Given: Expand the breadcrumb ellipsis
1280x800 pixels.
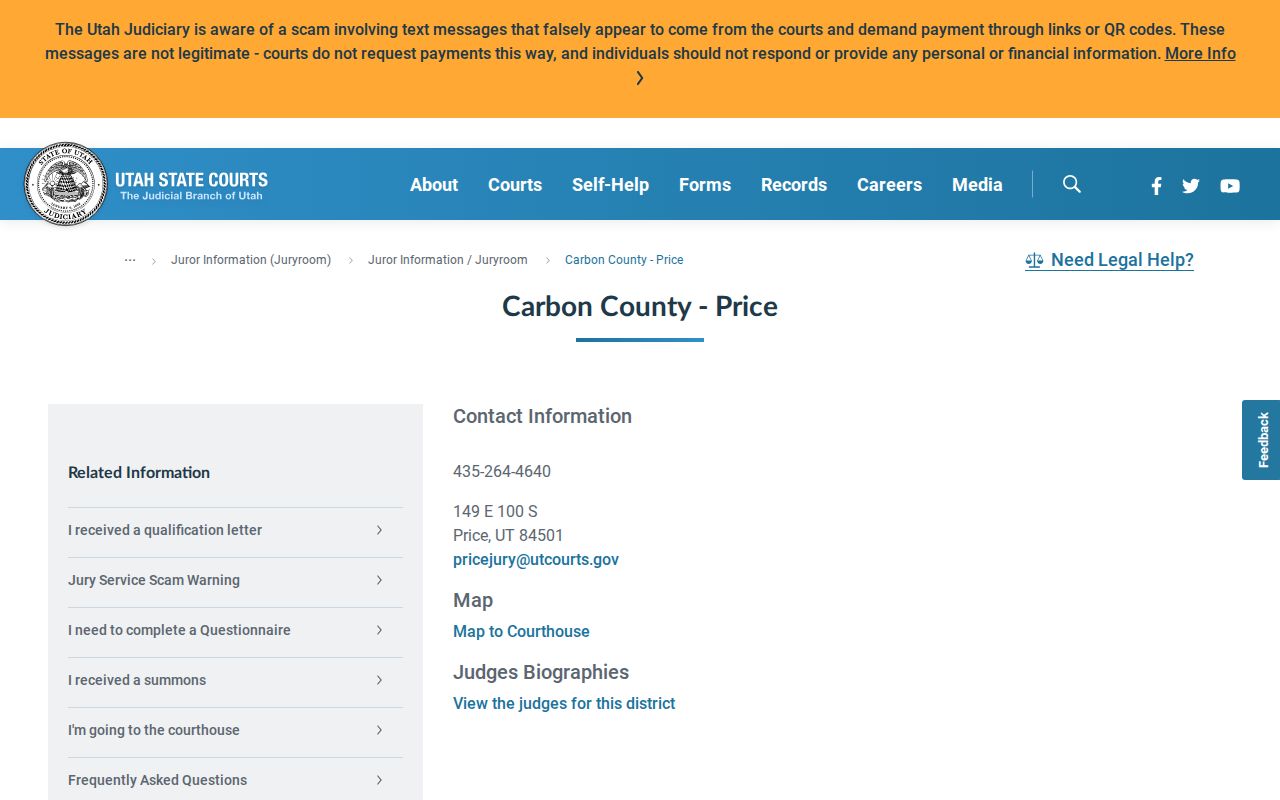Looking at the screenshot, I should pos(130,260).
